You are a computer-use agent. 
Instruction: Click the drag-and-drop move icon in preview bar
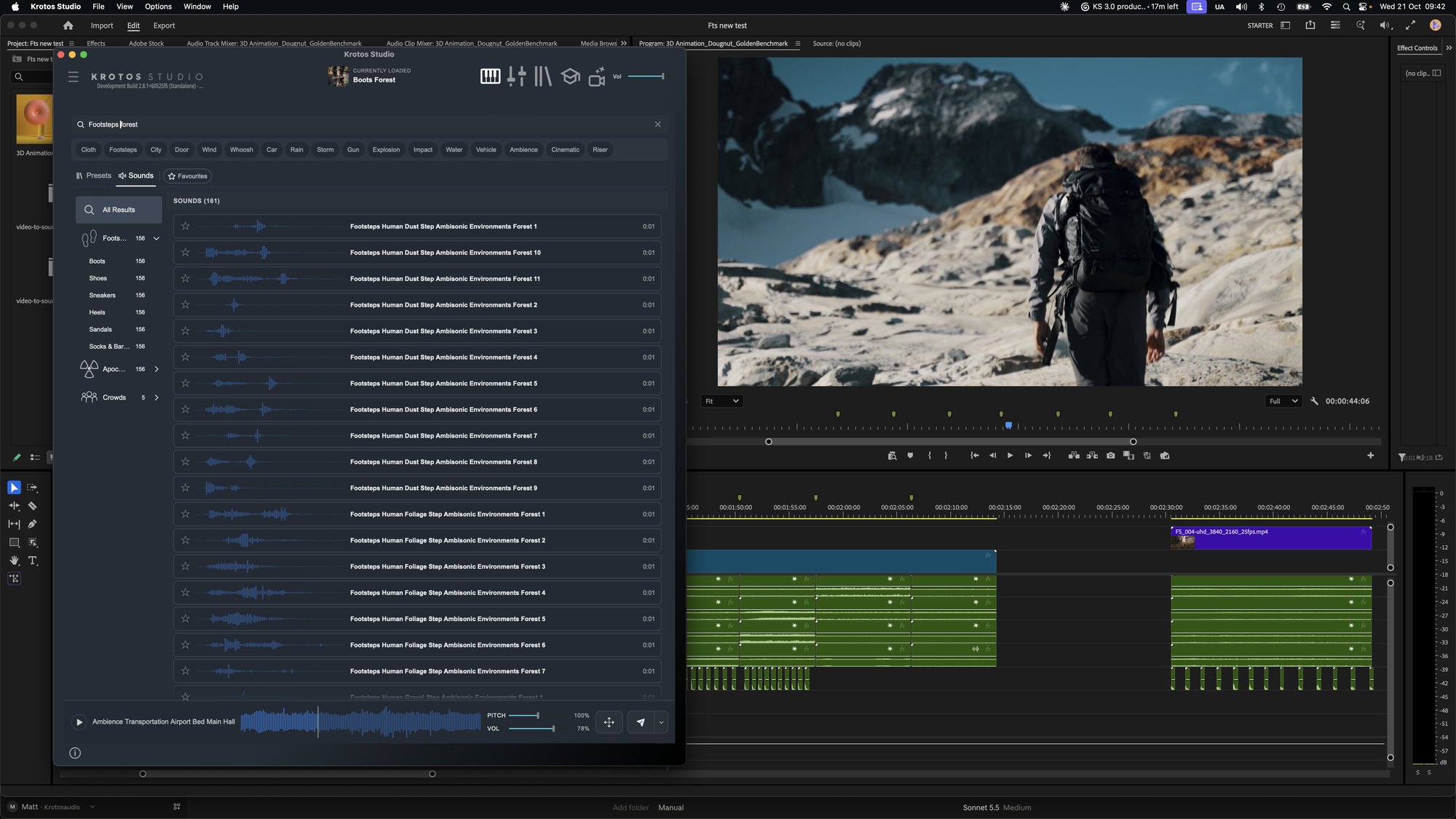(x=609, y=722)
